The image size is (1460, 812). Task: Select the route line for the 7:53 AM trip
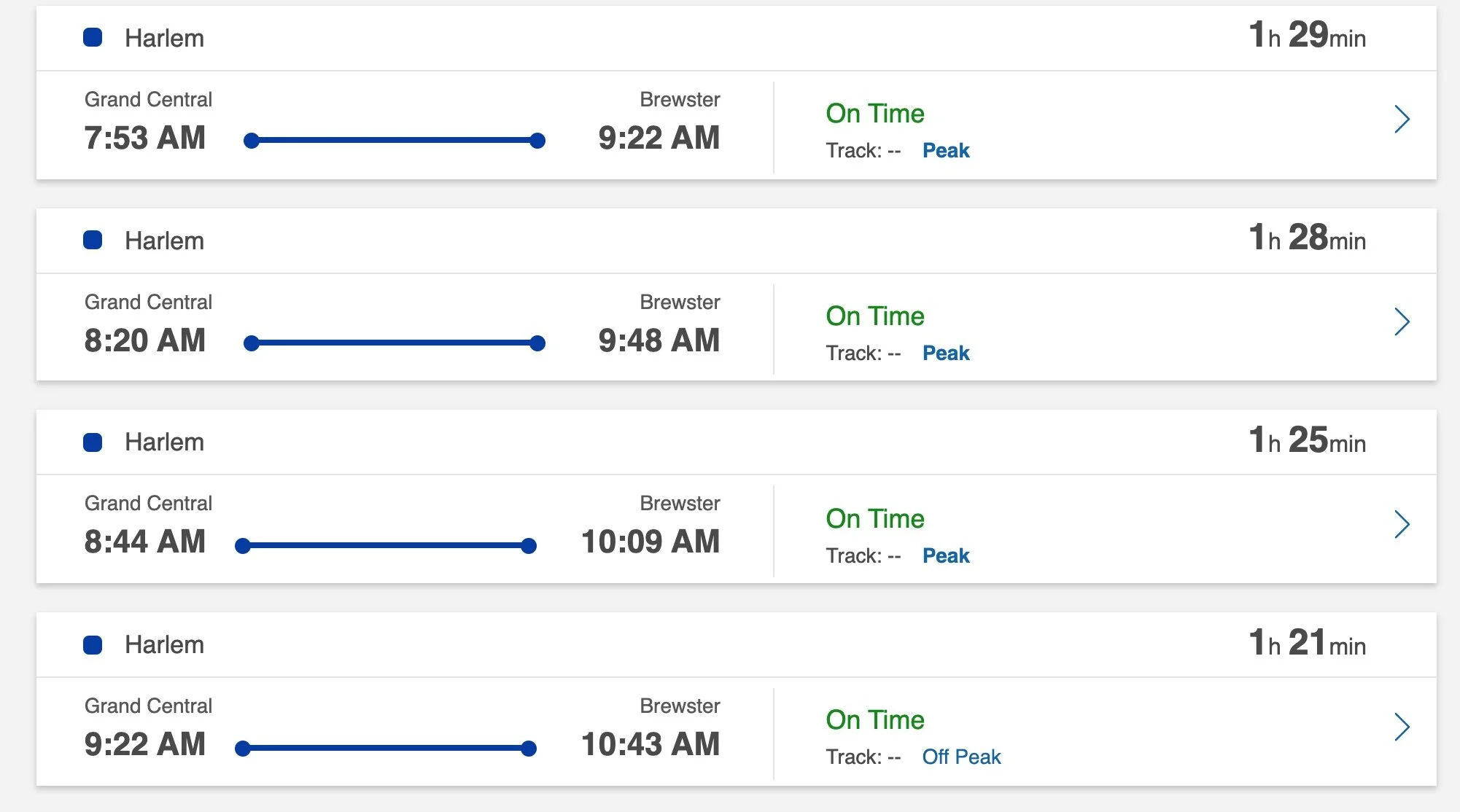click(395, 140)
